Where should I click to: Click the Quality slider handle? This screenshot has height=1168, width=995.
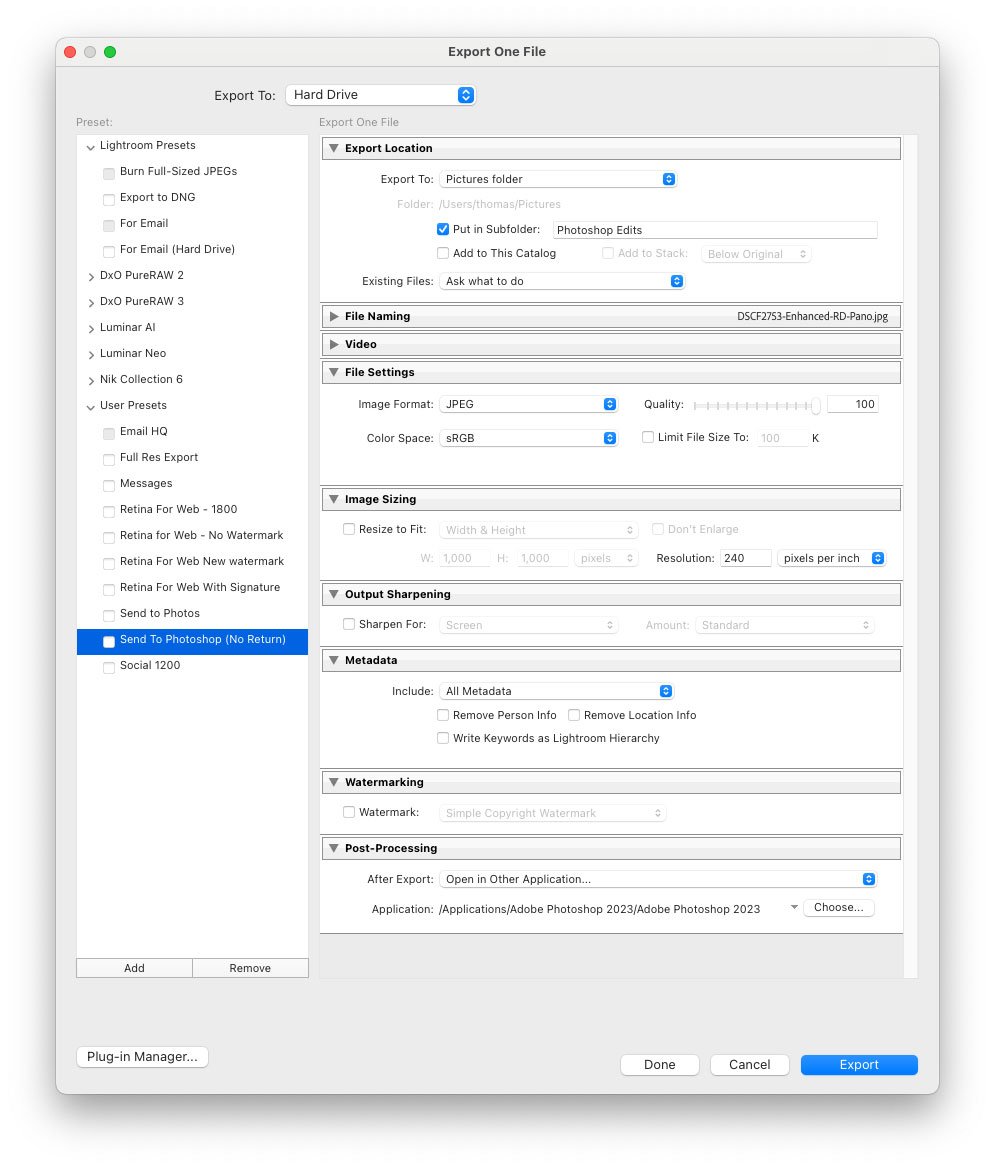pyautogui.click(x=816, y=405)
